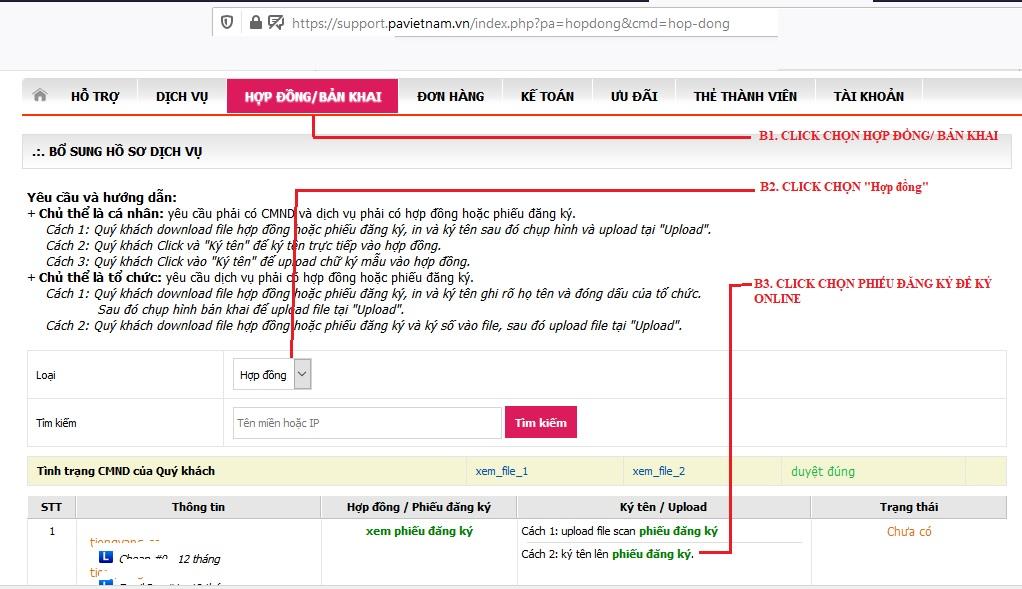Click the blue L icon beside 12 tháng
This screenshot has height=589, width=1022.
point(106,557)
